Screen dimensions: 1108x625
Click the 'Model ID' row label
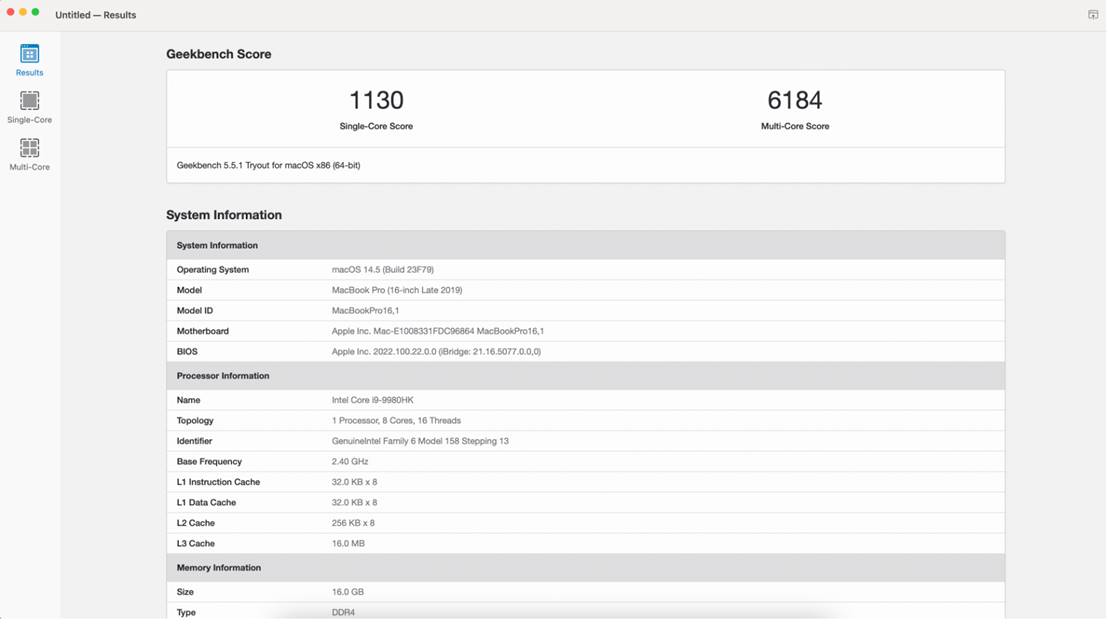[x=194, y=310]
